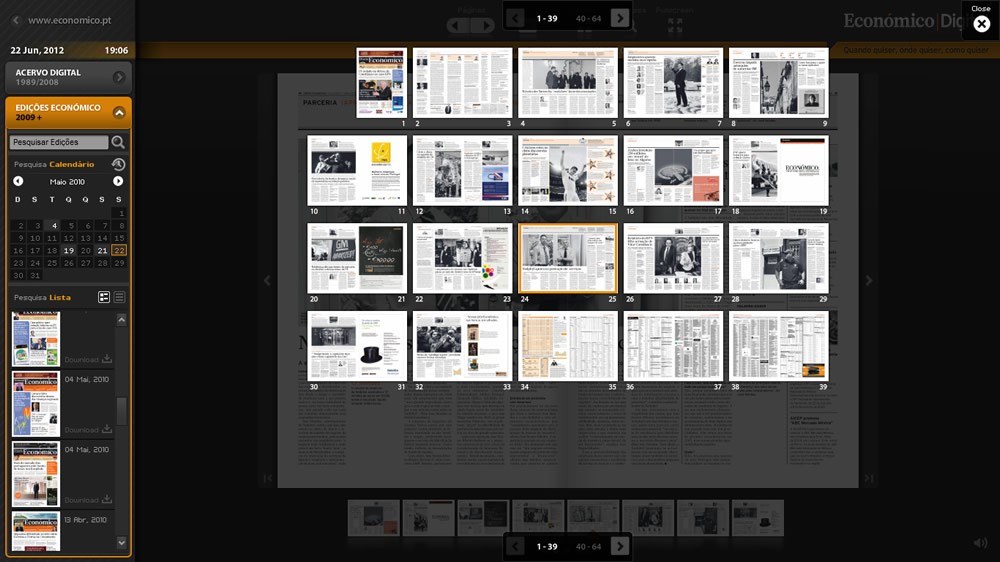Click the Pesquisar Edições search field
Screen dimensions: 1000x562
coord(59,142)
